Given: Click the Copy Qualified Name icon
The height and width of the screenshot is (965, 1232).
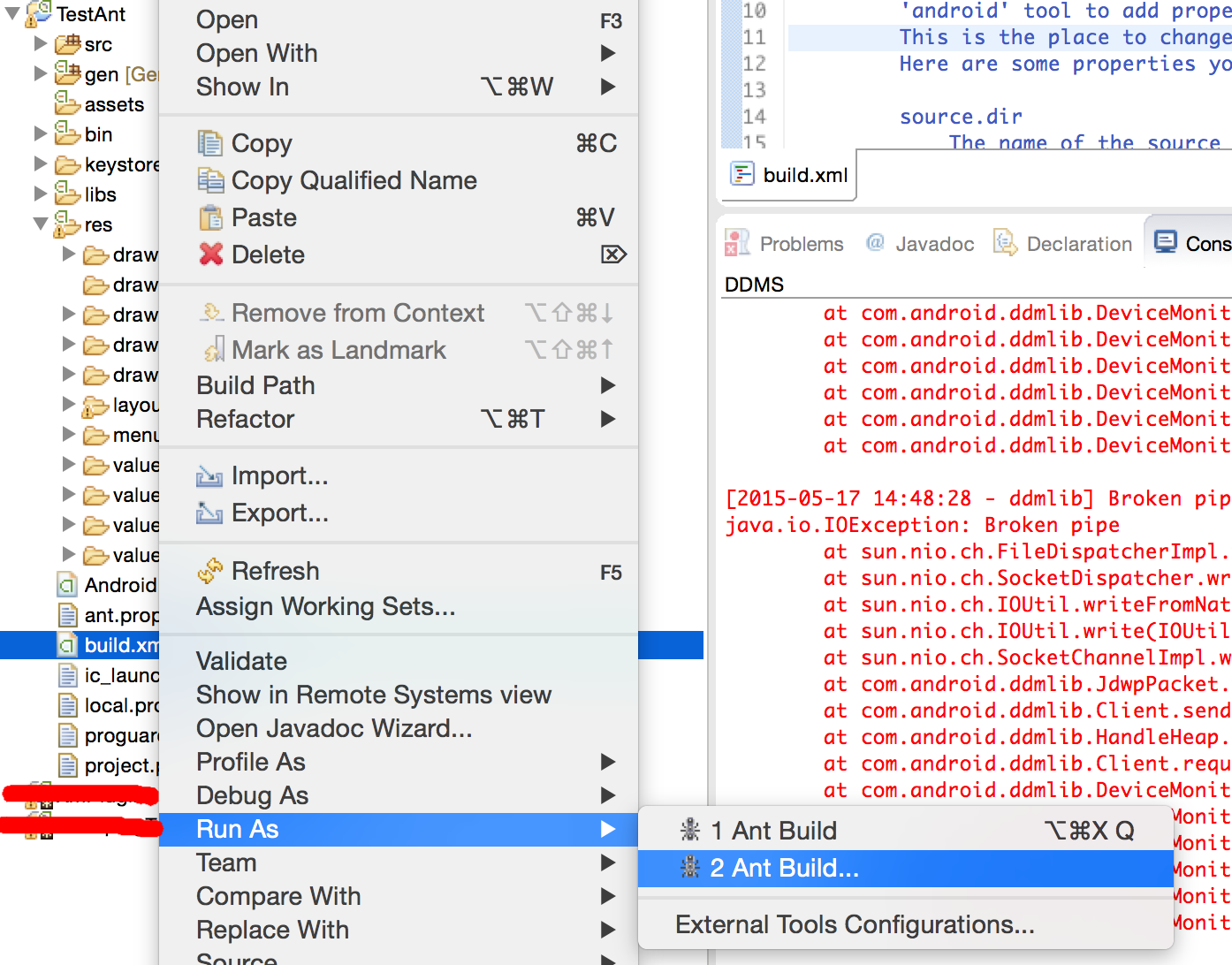Looking at the screenshot, I should (x=210, y=180).
